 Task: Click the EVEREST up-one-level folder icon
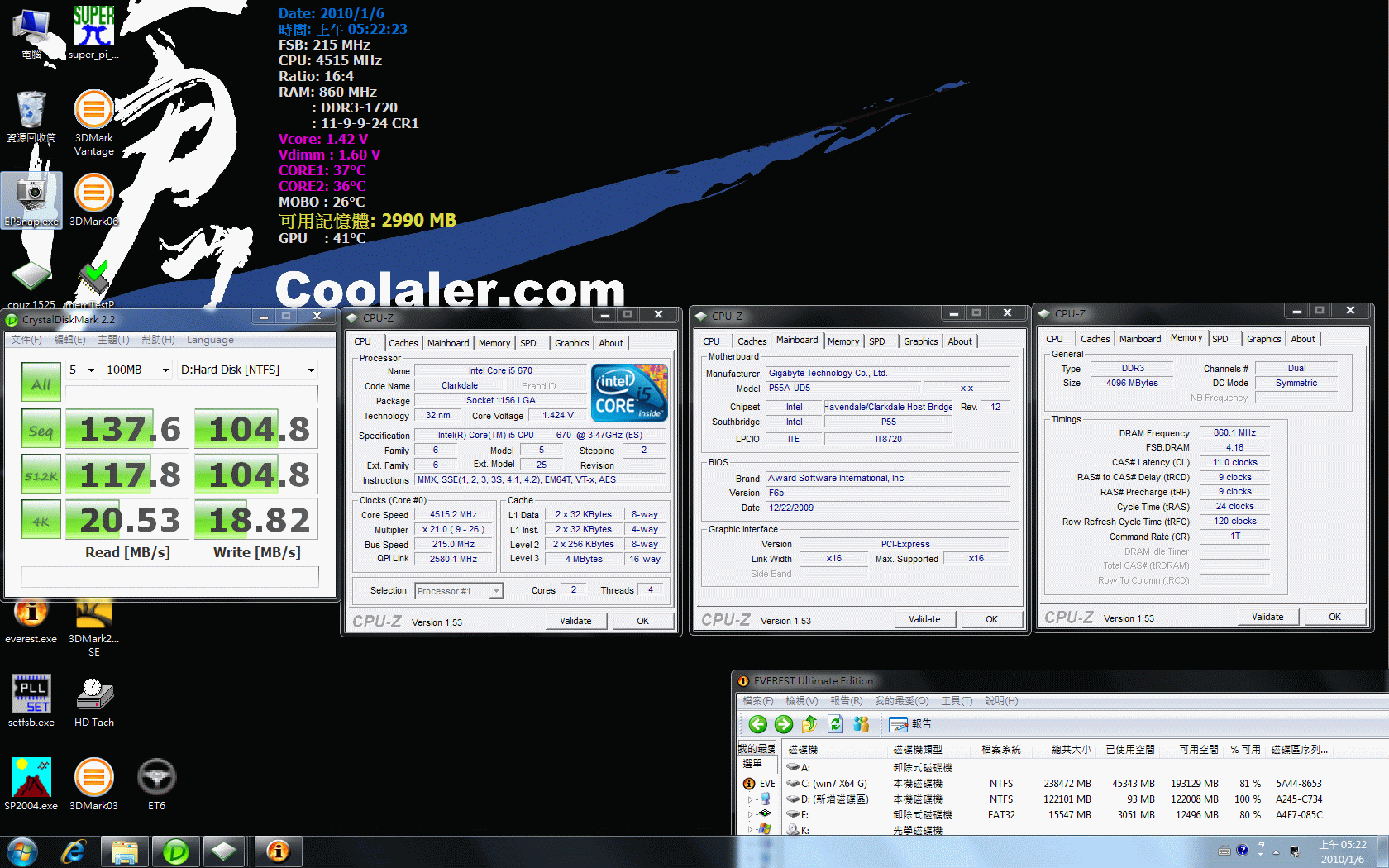[x=809, y=724]
